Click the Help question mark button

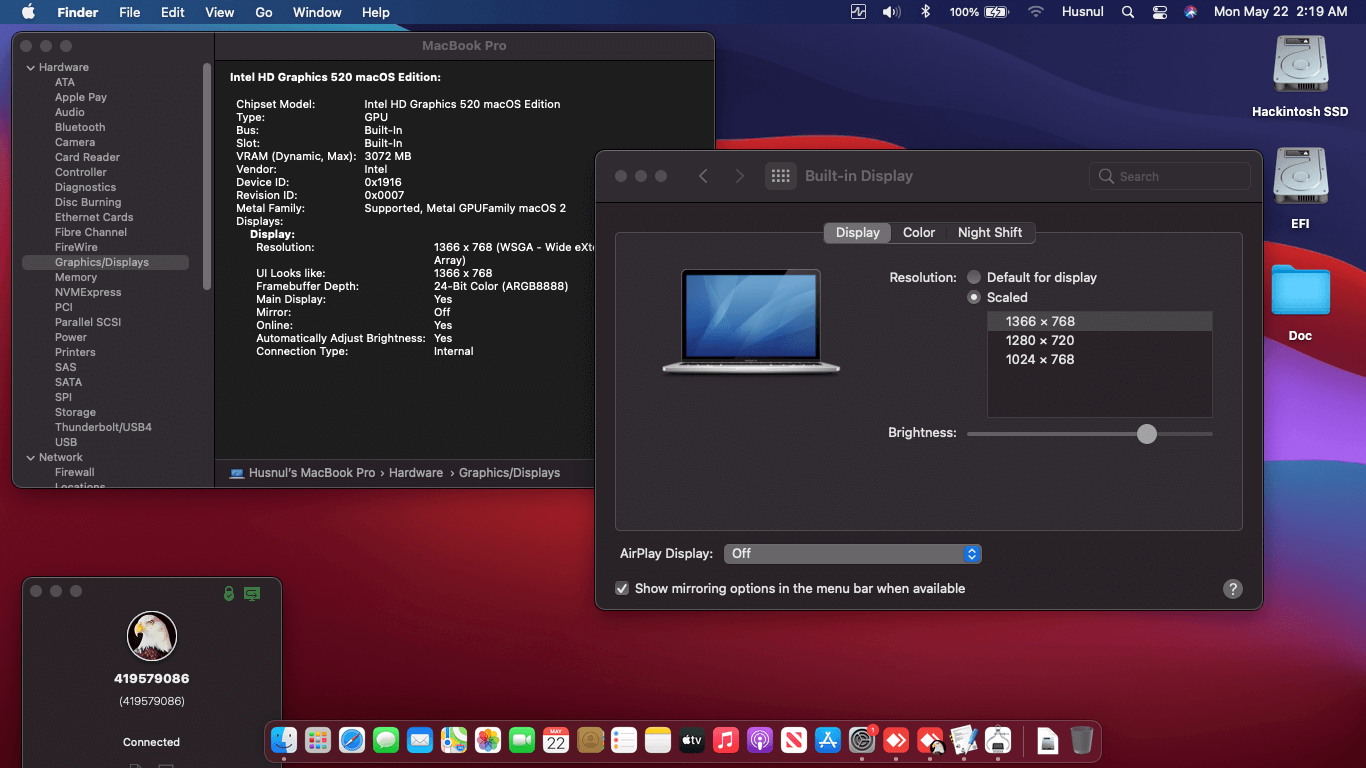pyautogui.click(x=1233, y=589)
